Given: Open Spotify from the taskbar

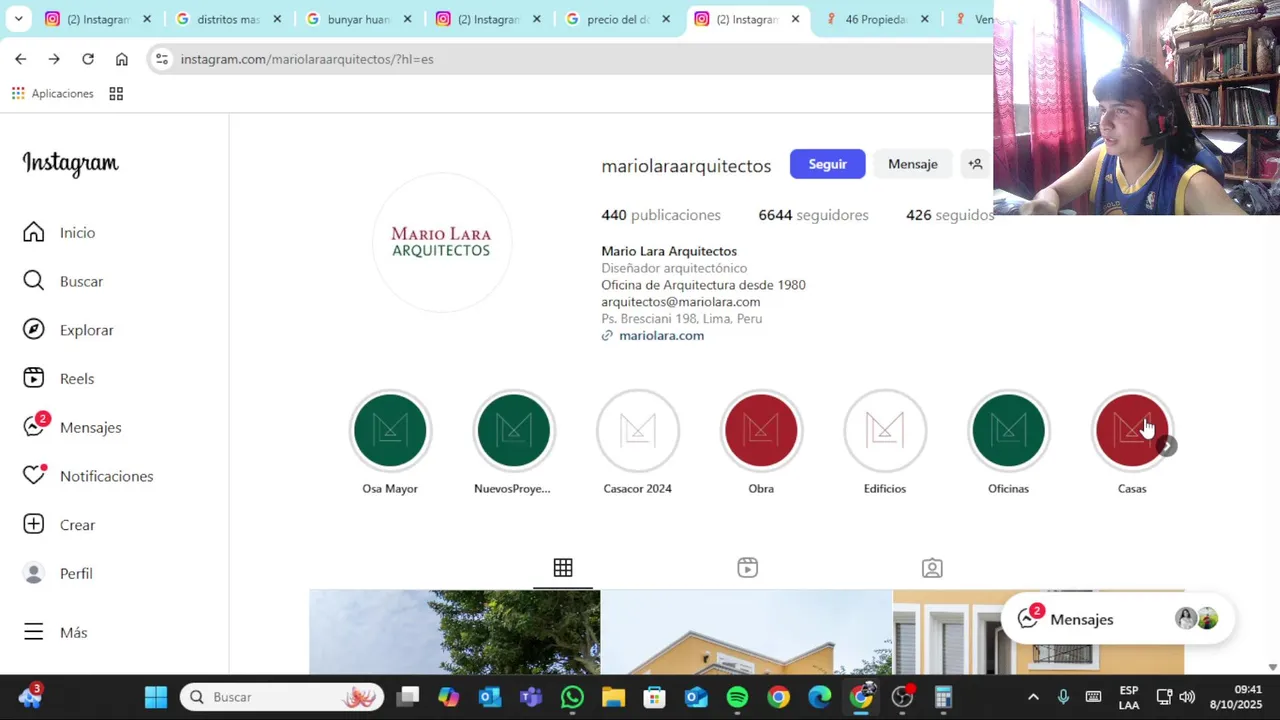Looking at the screenshot, I should (x=737, y=697).
